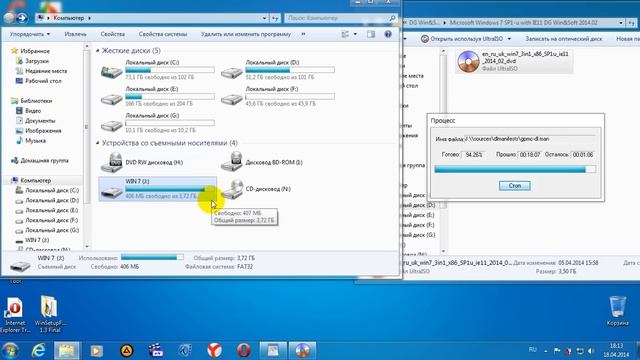Open 'Открыть используя UltraISO' dropdown arrow
This screenshot has height=360, width=640.
tap(509, 39)
